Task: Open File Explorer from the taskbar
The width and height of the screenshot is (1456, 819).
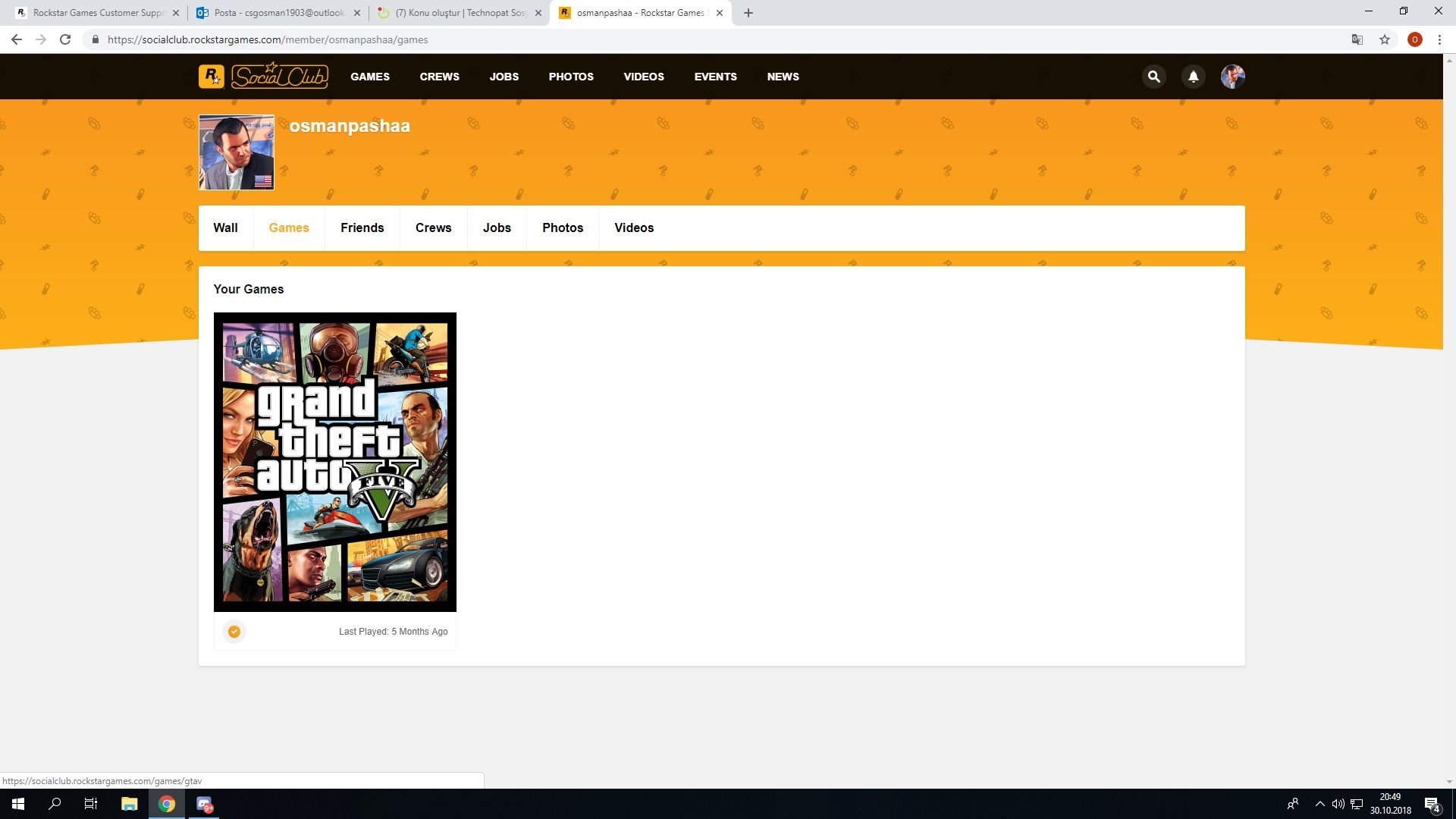Action: [x=129, y=804]
